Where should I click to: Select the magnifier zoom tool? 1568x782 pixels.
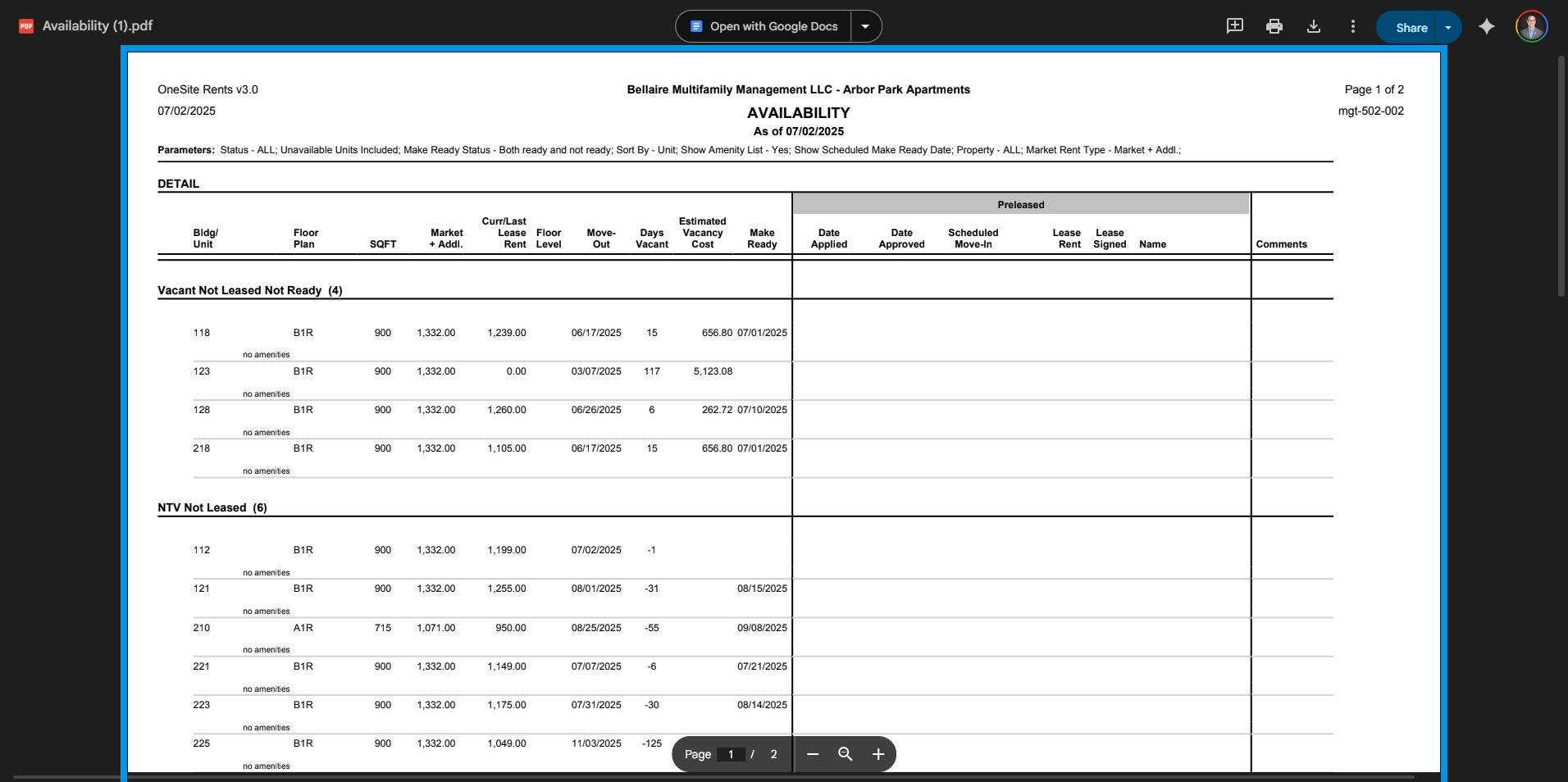tap(846, 754)
